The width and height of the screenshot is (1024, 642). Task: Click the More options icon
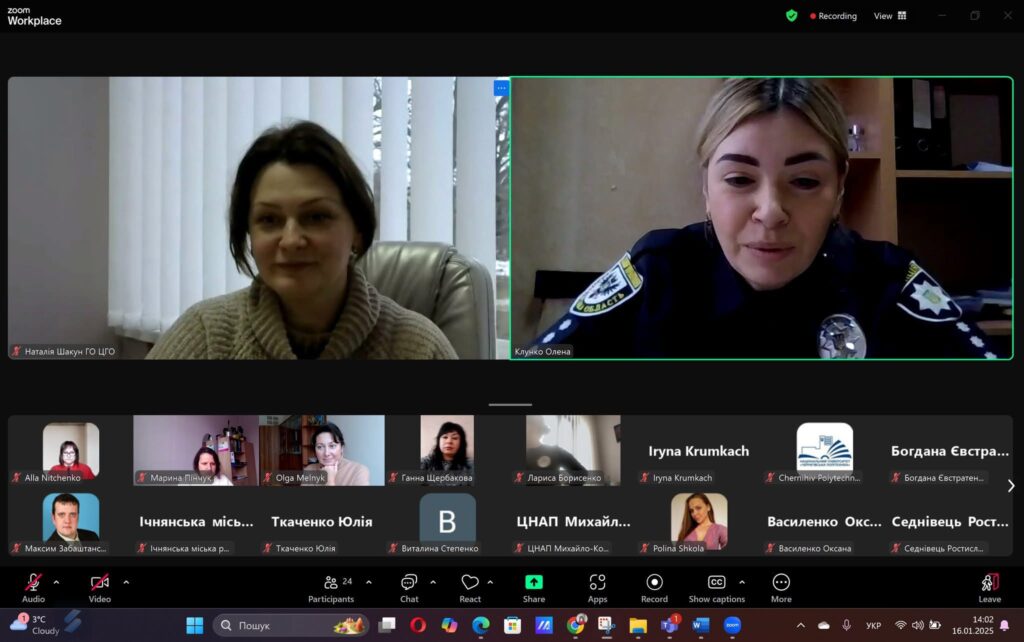click(781, 583)
